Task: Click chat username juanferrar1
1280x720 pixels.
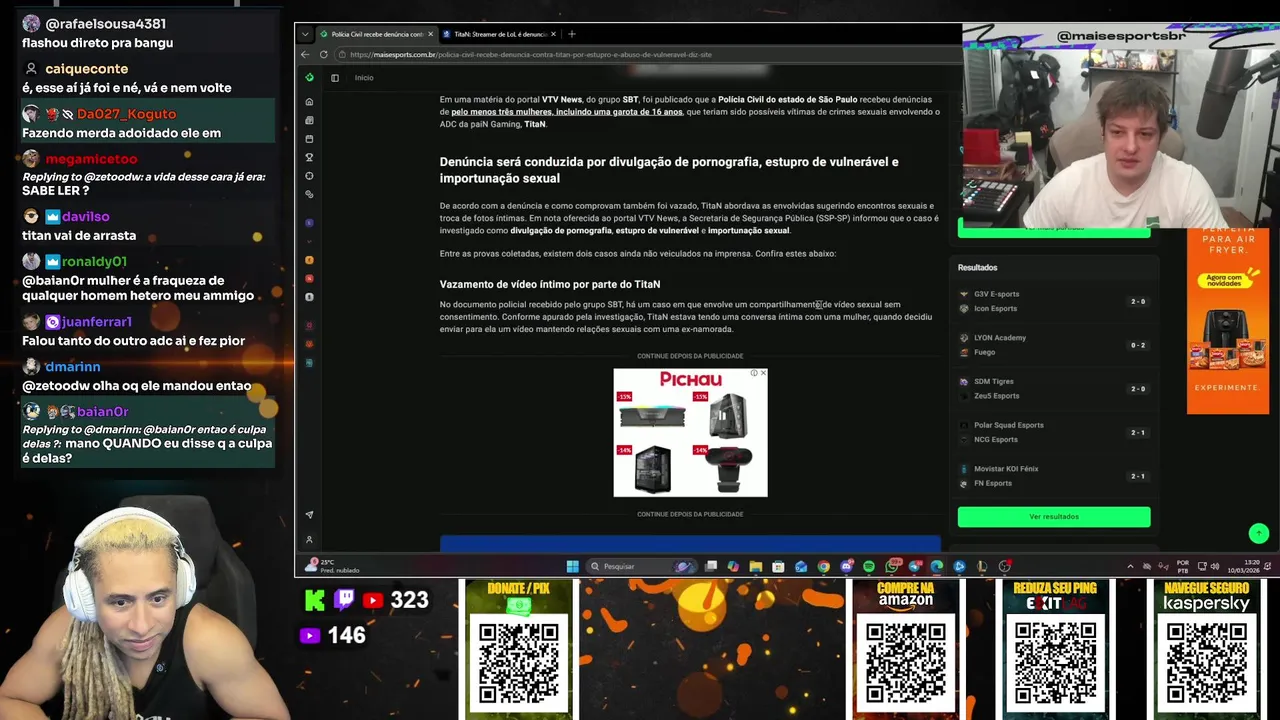Action: coord(97,322)
